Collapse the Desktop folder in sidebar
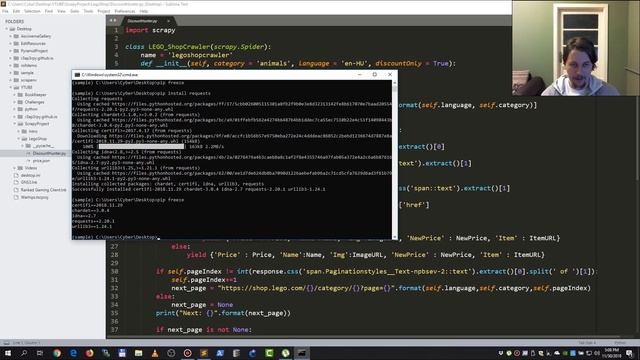The image size is (640, 360). coord(7,29)
